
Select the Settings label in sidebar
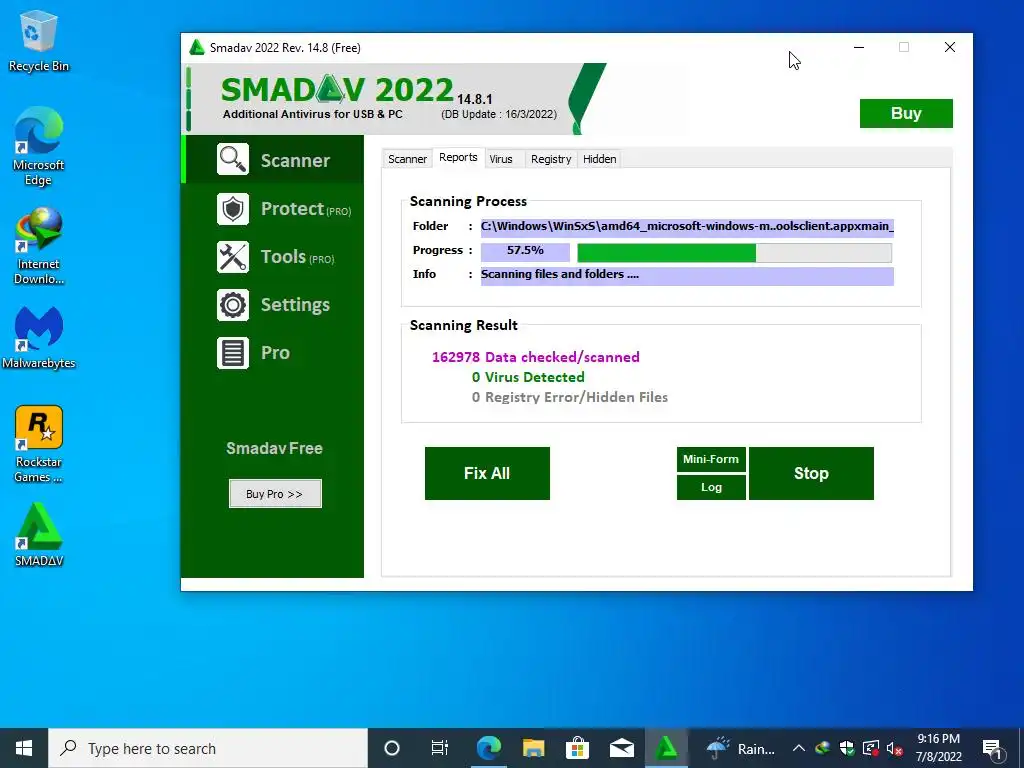pyautogui.click(x=295, y=305)
